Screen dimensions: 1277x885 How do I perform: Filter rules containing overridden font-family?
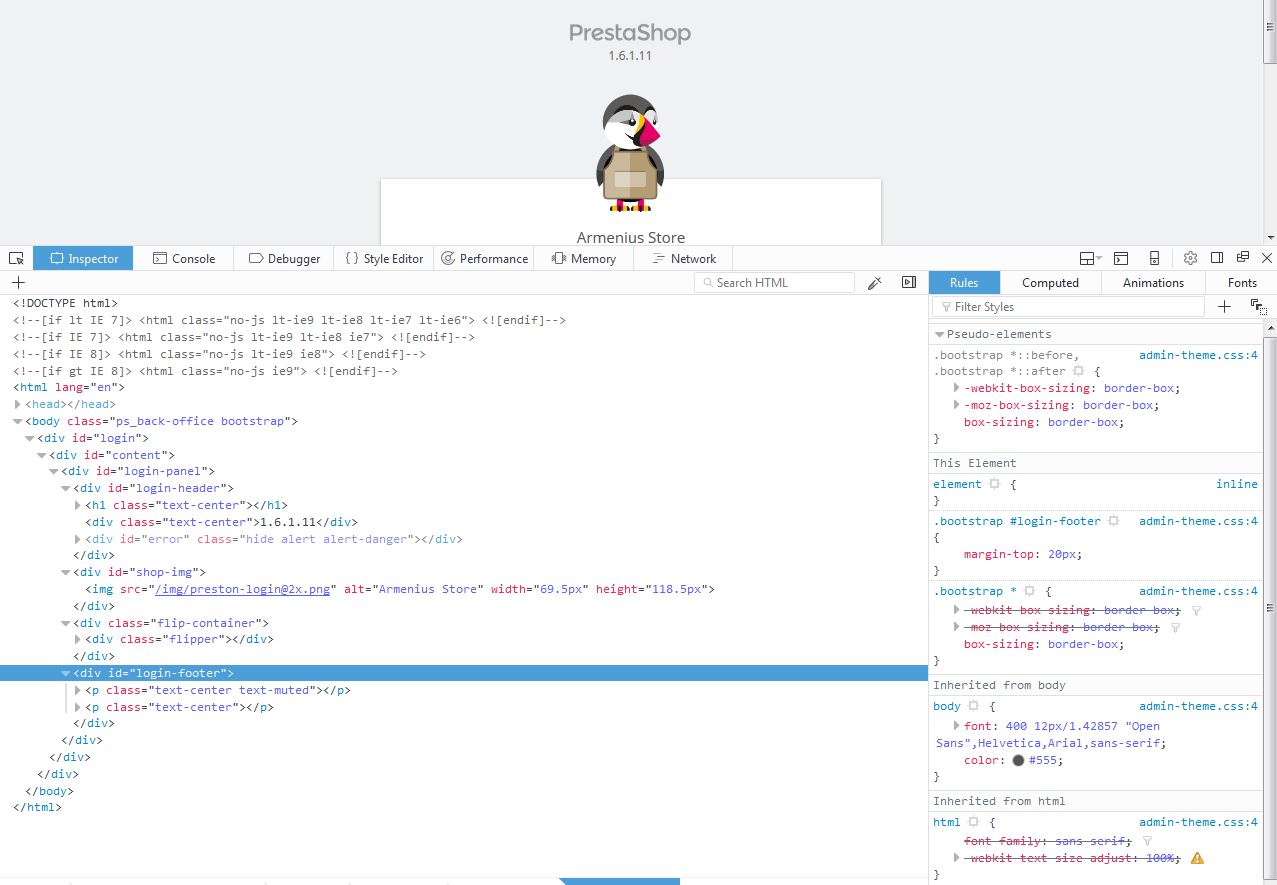pyautogui.click(x=1147, y=842)
